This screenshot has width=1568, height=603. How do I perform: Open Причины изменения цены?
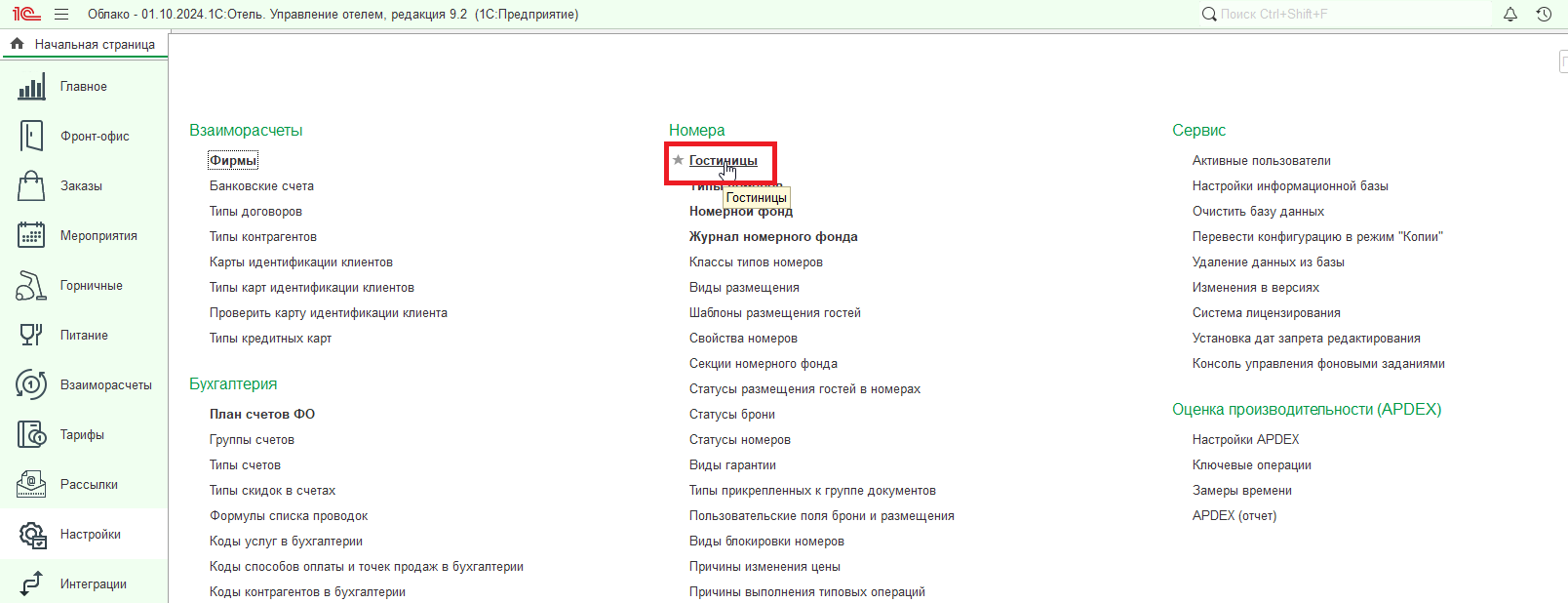764,567
